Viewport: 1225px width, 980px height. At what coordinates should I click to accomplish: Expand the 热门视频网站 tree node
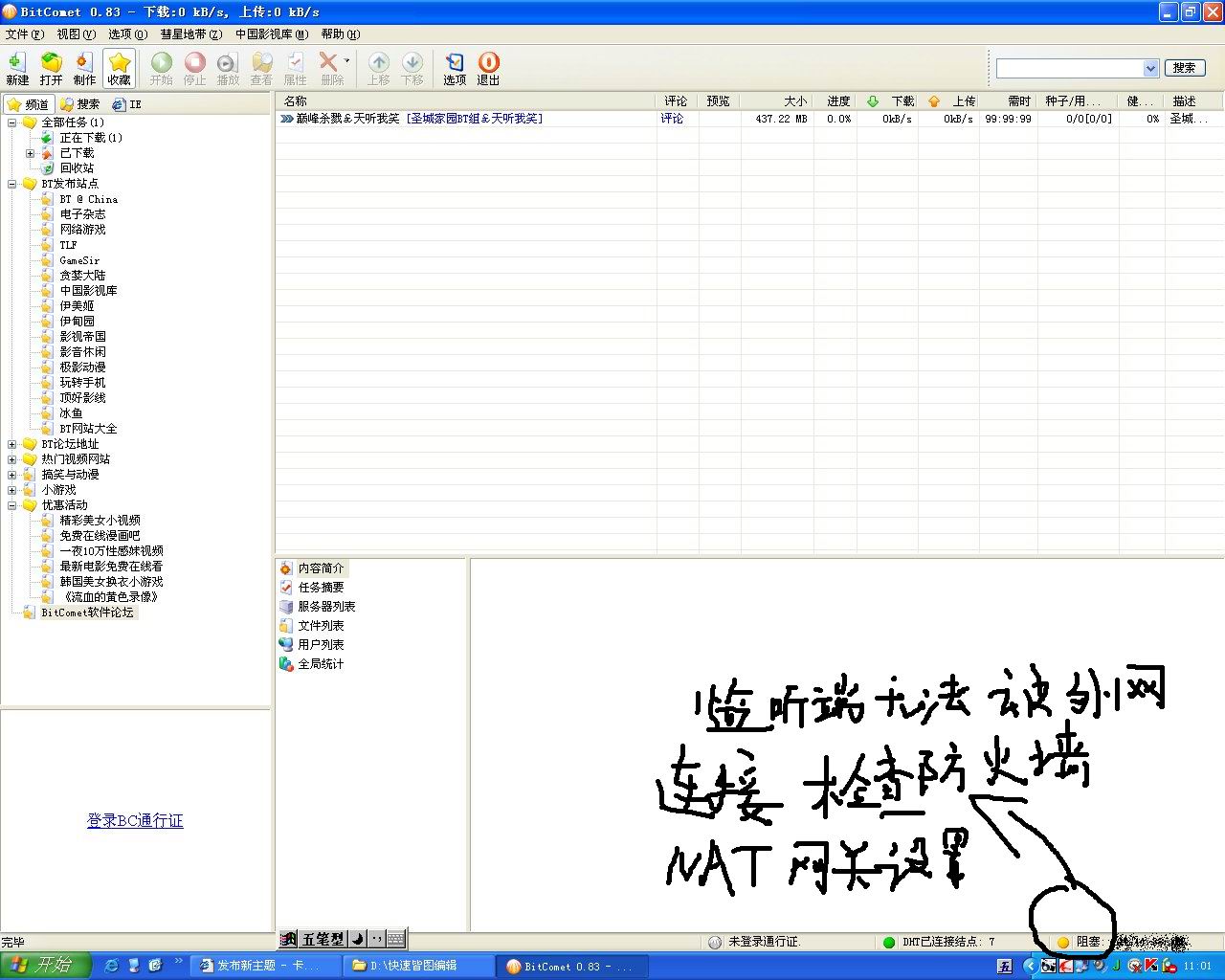click(12, 459)
